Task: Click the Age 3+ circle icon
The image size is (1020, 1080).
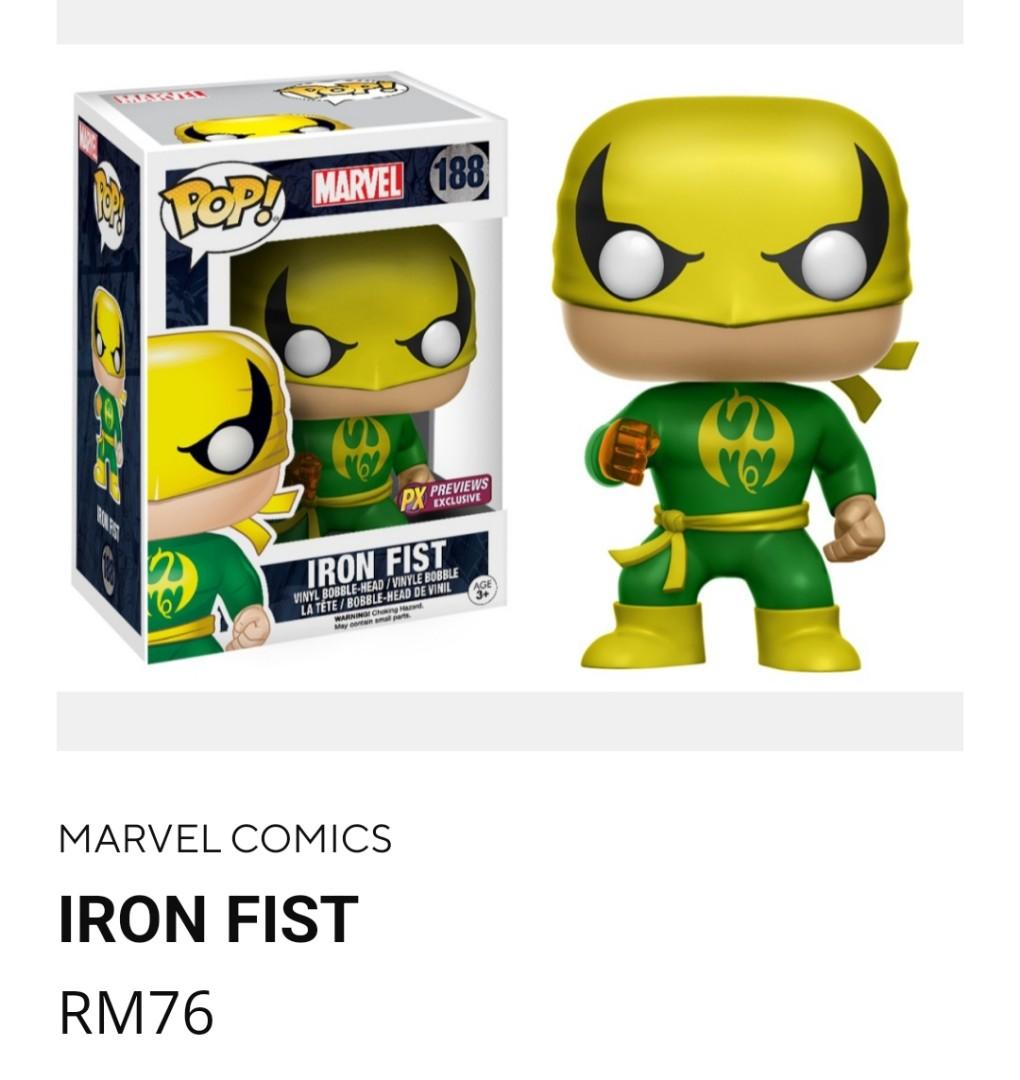Action: click(x=483, y=590)
